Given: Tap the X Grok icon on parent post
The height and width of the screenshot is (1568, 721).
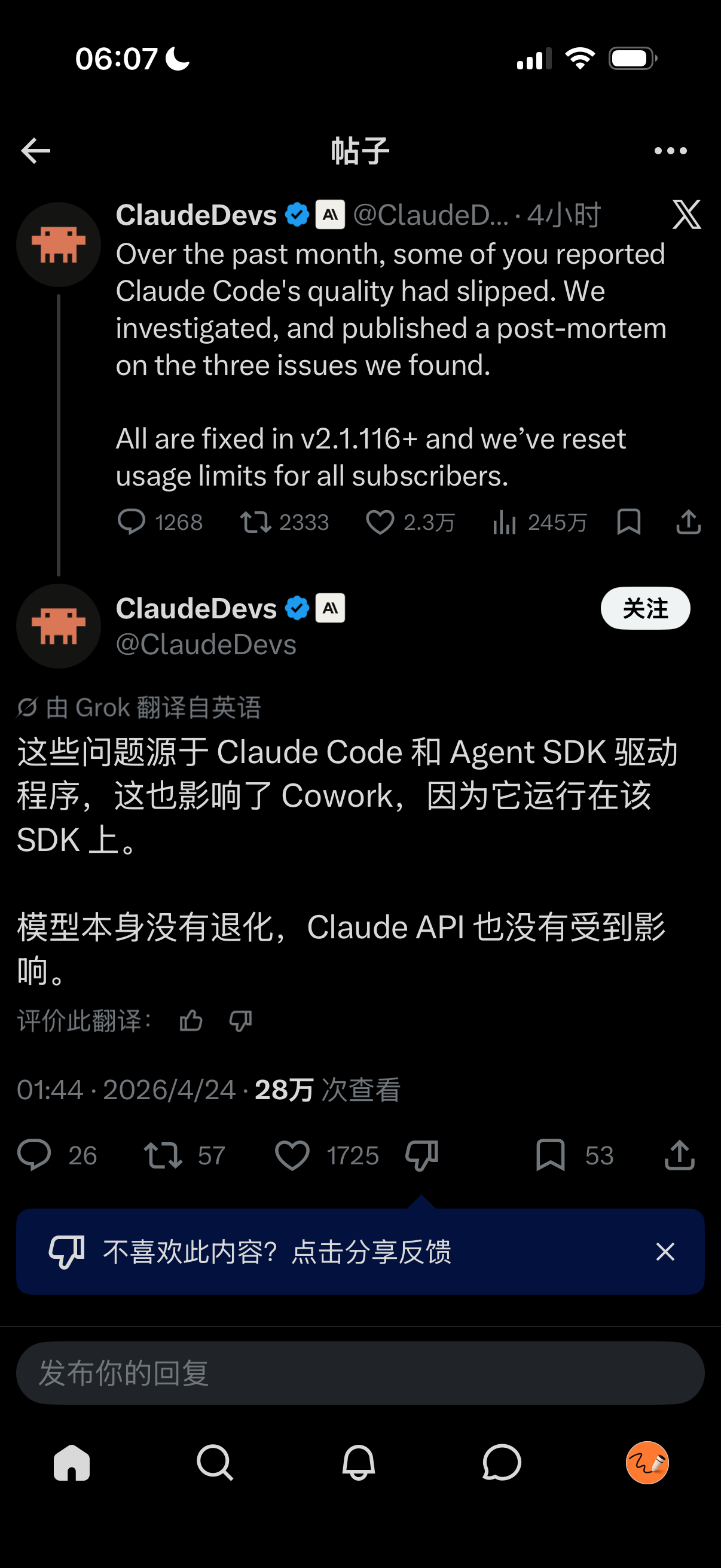Looking at the screenshot, I should coord(686,215).
